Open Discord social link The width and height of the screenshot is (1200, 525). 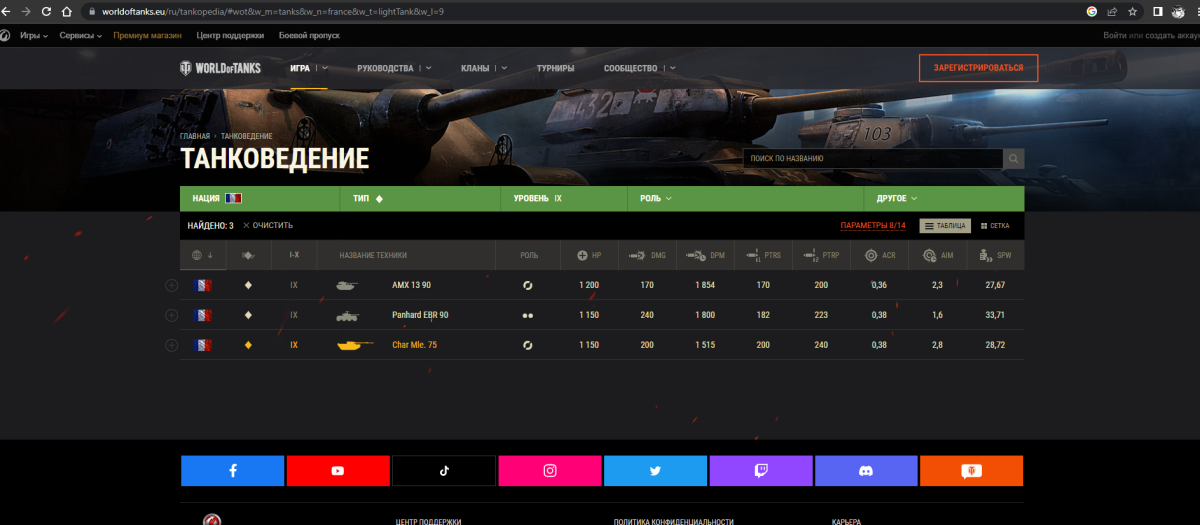coord(866,470)
